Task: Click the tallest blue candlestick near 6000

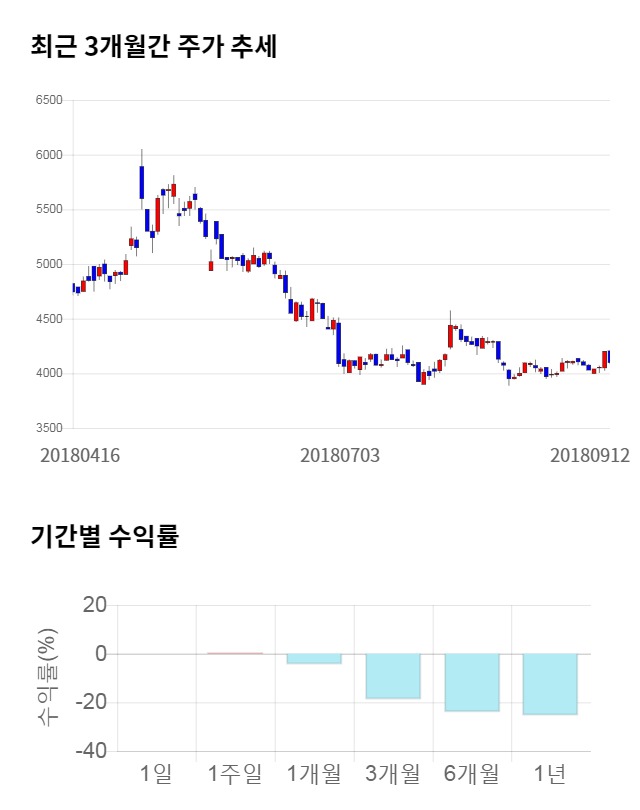Action: pyautogui.click(x=142, y=182)
